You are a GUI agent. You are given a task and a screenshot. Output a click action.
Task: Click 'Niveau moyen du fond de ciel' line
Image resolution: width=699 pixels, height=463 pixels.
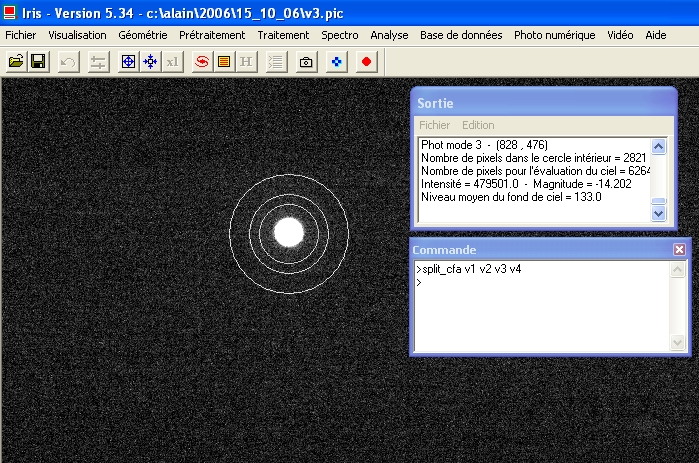click(x=511, y=197)
